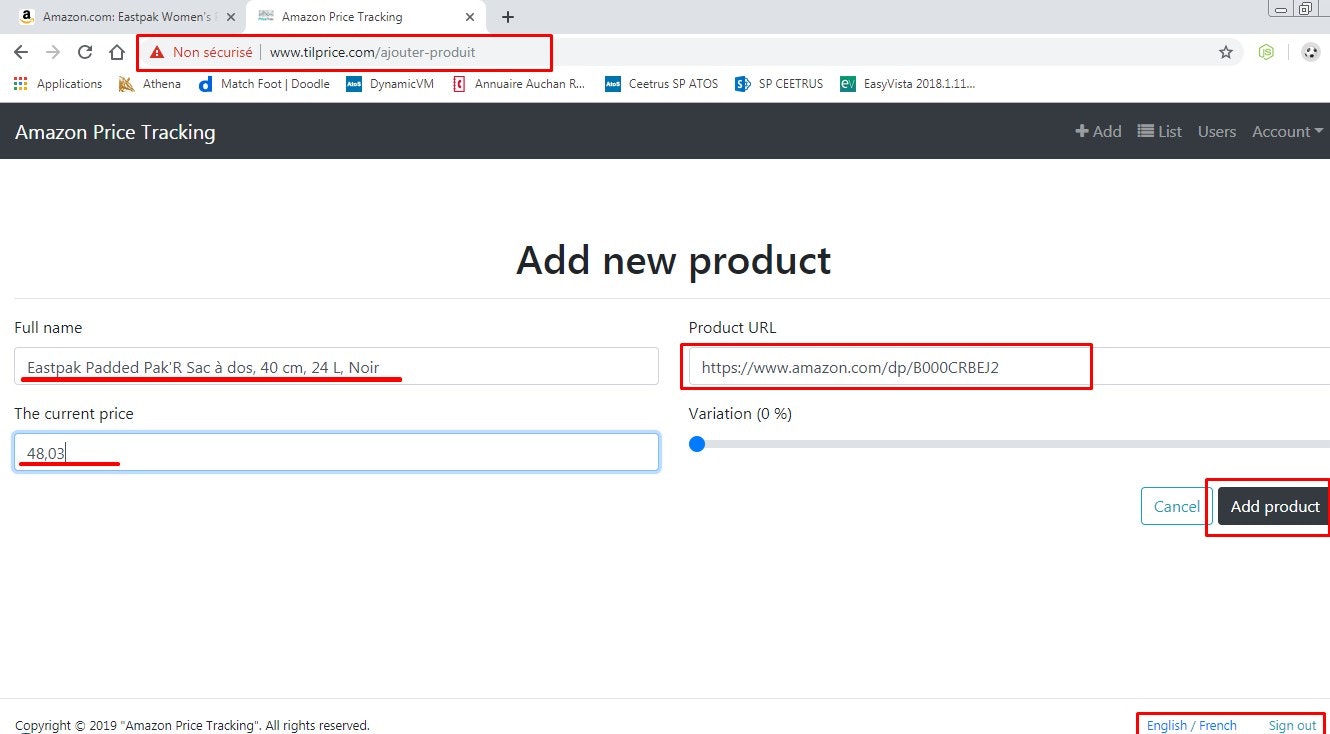Click the 'Full name' label
This screenshot has height=734, width=1330.
pyautogui.click(x=48, y=327)
